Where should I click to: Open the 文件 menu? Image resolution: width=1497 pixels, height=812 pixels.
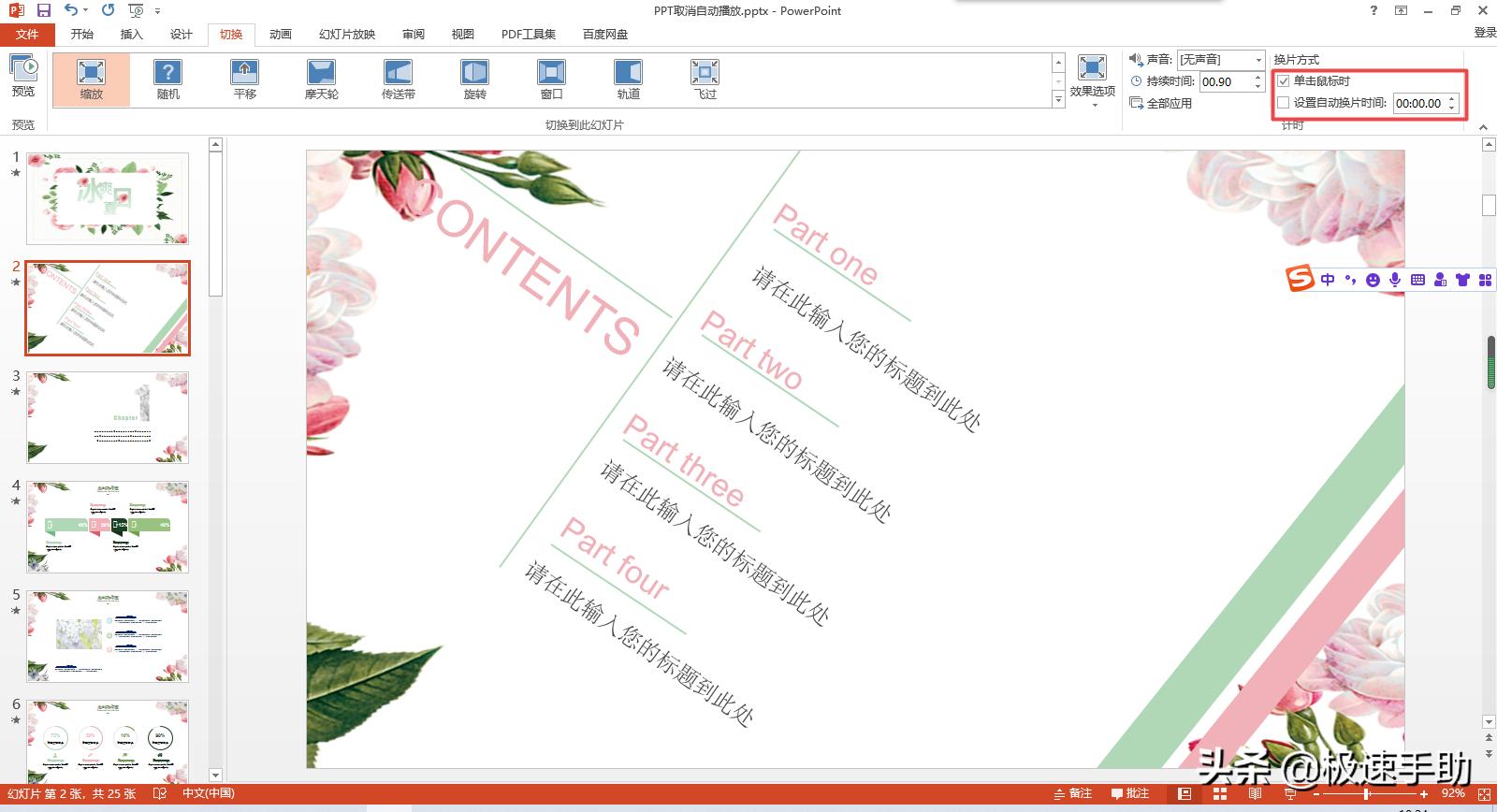click(x=27, y=34)
